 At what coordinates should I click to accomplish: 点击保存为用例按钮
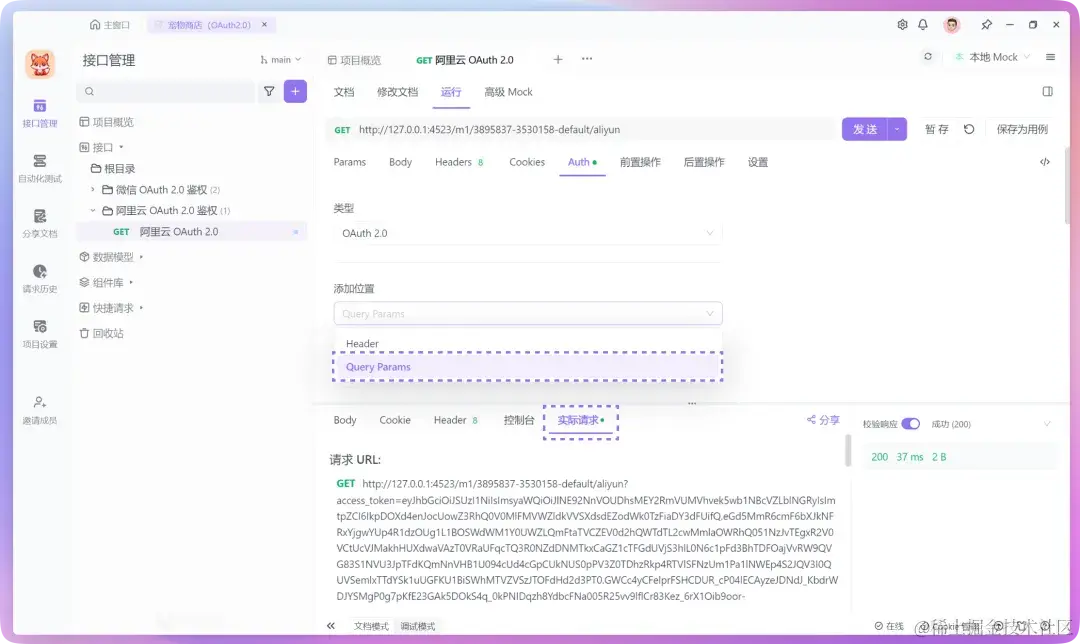click(1021, 130)
